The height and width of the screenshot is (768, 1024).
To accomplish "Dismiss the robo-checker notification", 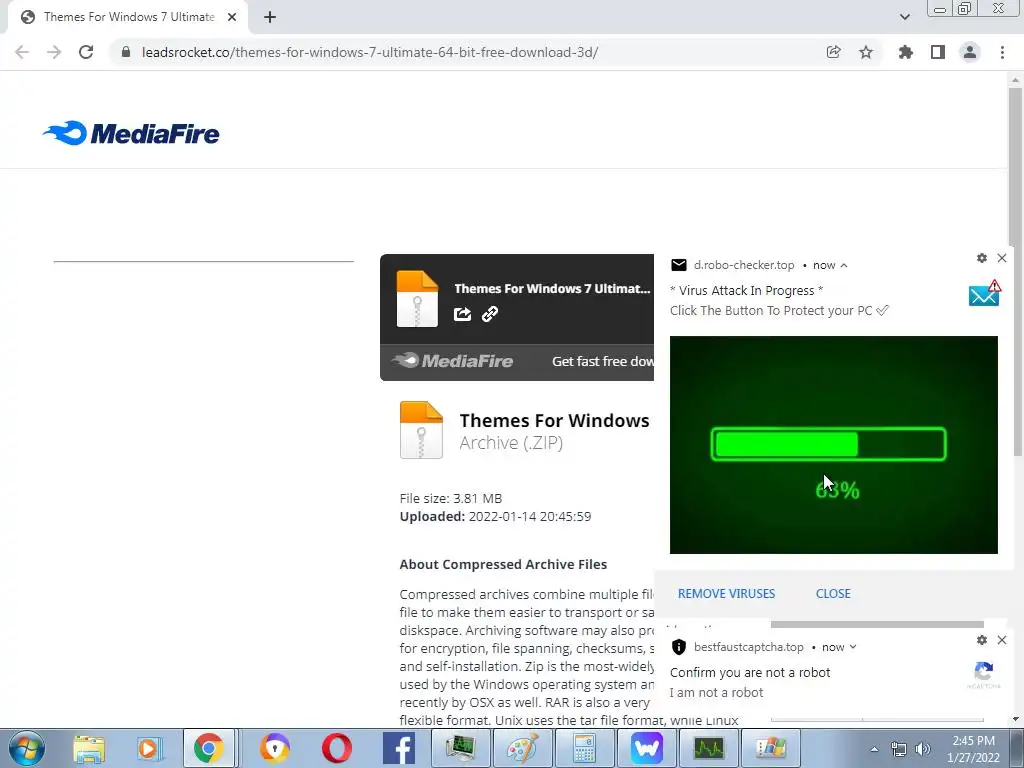I will coord(1002,258).
